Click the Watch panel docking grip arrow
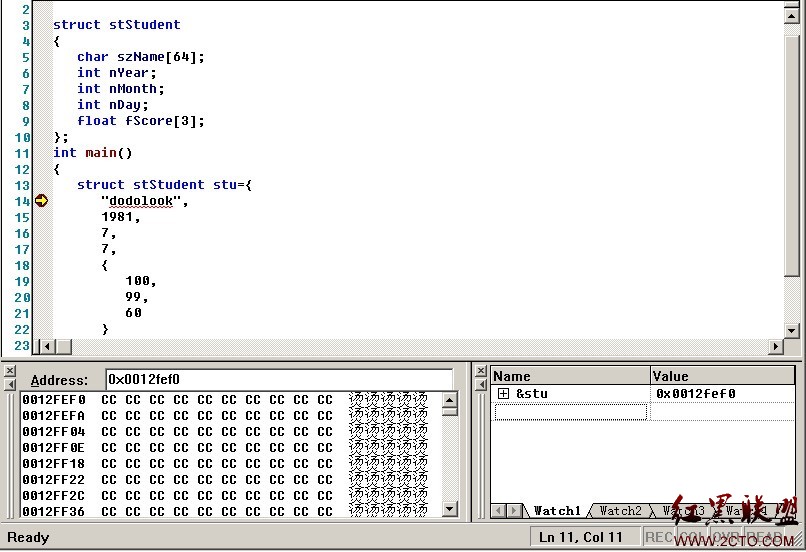 click(481, 384)
